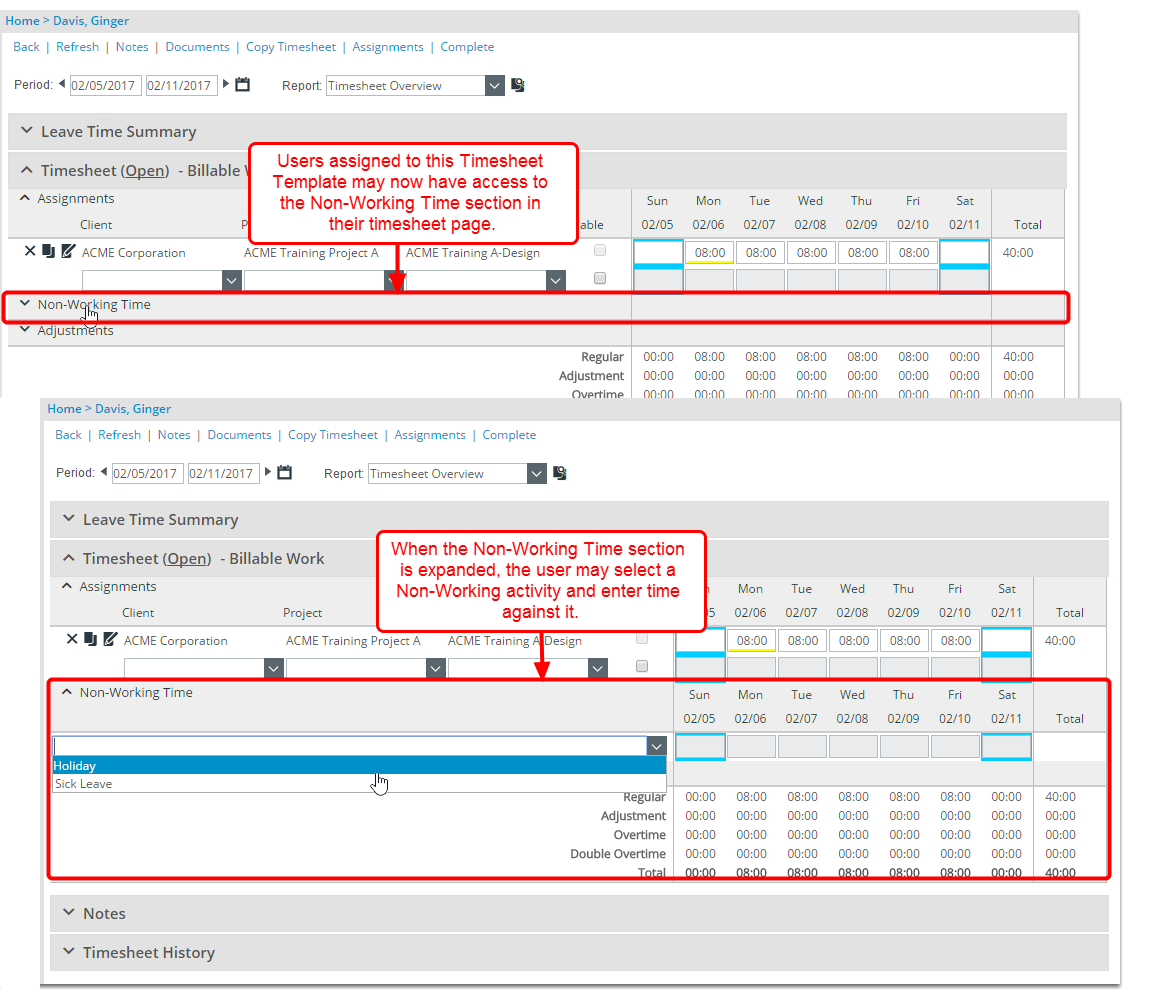Click Back link in lower window

click(69, 435)
